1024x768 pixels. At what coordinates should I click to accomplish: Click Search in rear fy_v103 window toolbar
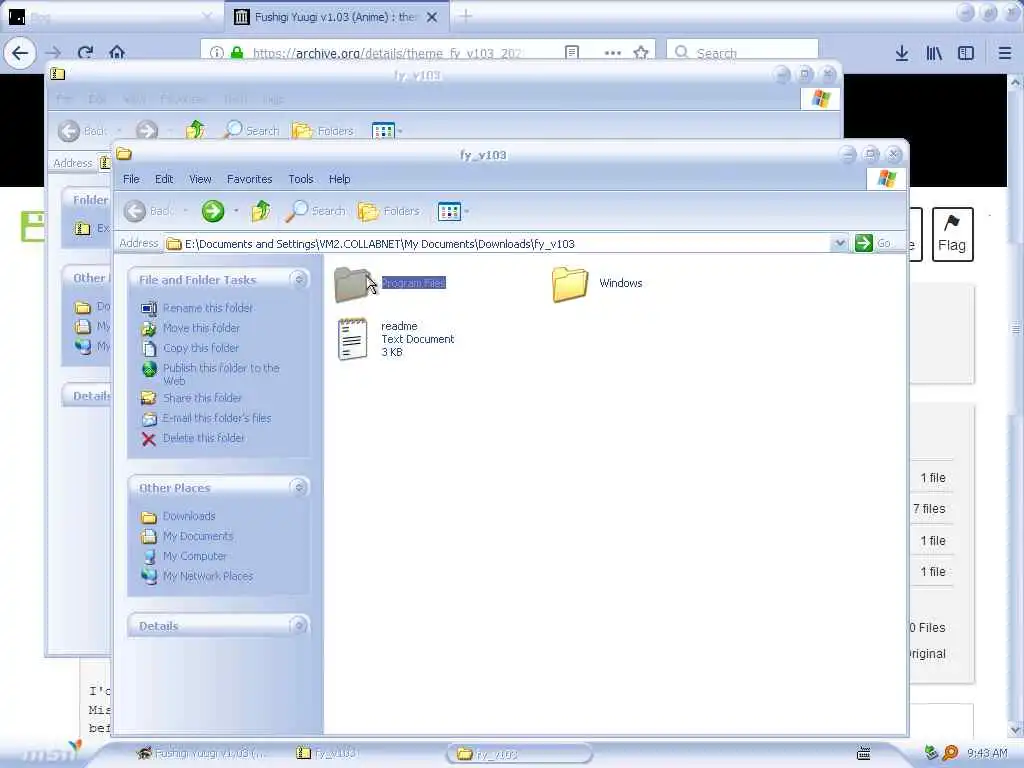pyautogui.click(x=251, y=131)
